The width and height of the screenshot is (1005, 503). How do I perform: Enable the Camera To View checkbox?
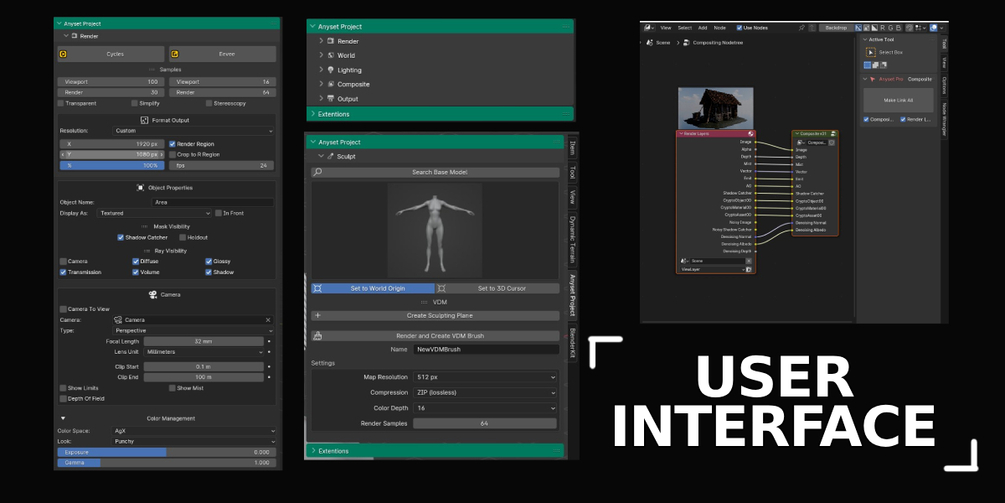click(x=63, y=309)
